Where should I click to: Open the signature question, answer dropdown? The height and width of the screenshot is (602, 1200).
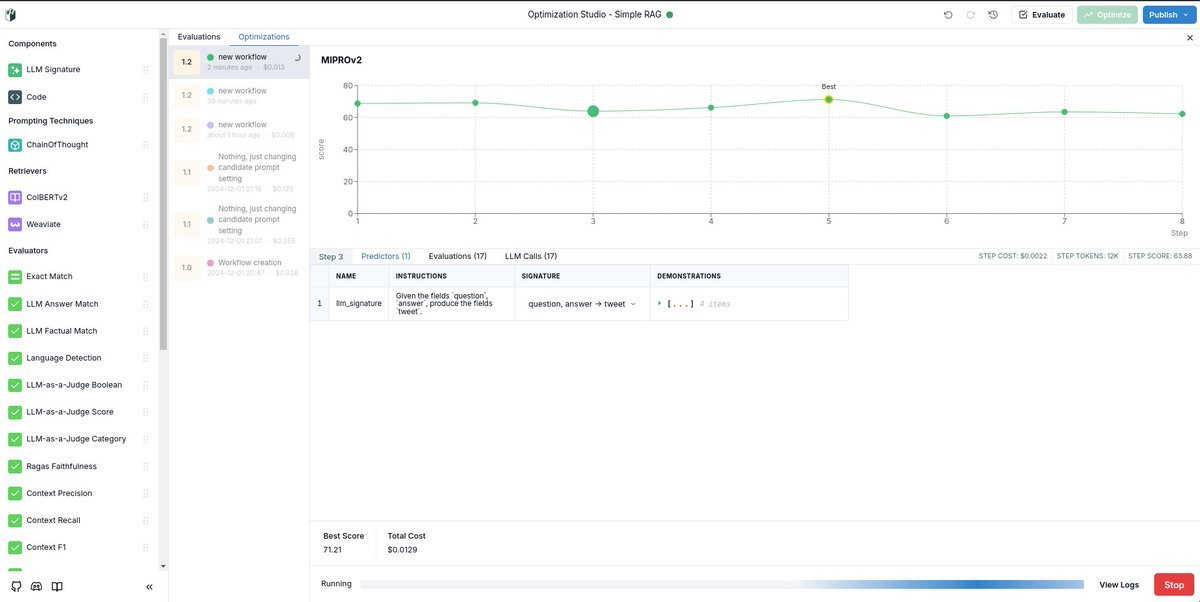point(632,304)
